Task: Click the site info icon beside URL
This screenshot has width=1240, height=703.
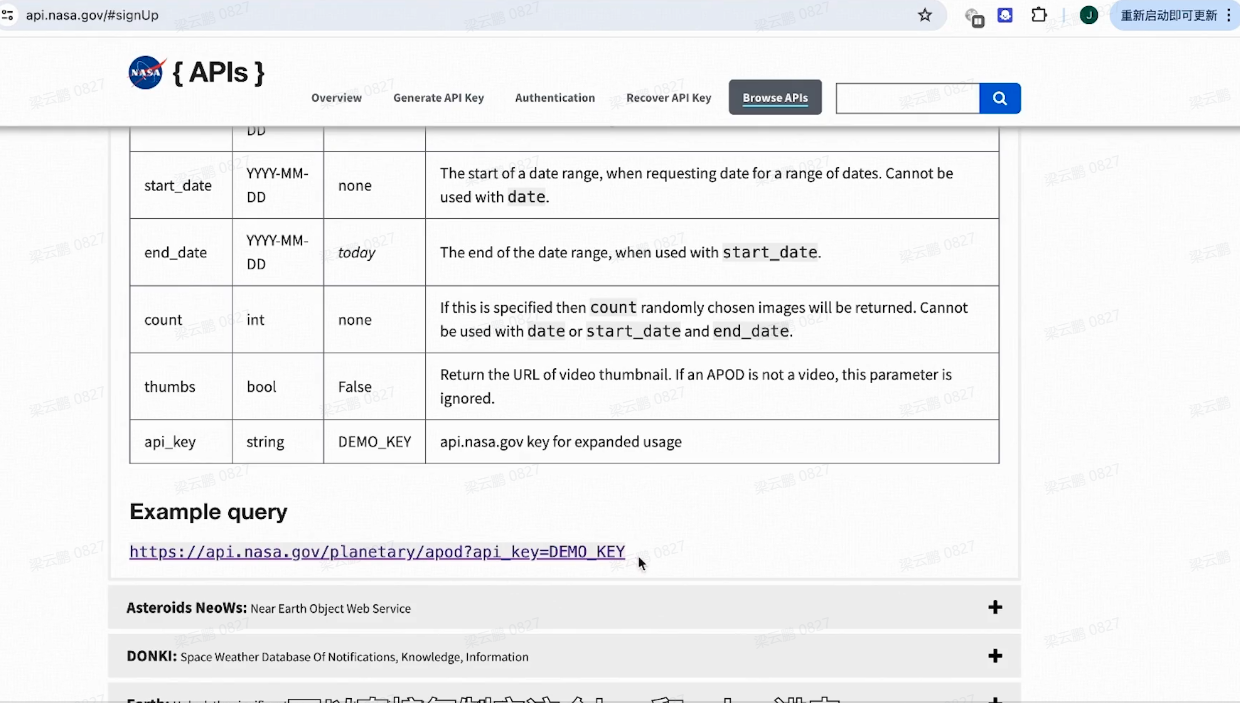Action: [8, 15]
